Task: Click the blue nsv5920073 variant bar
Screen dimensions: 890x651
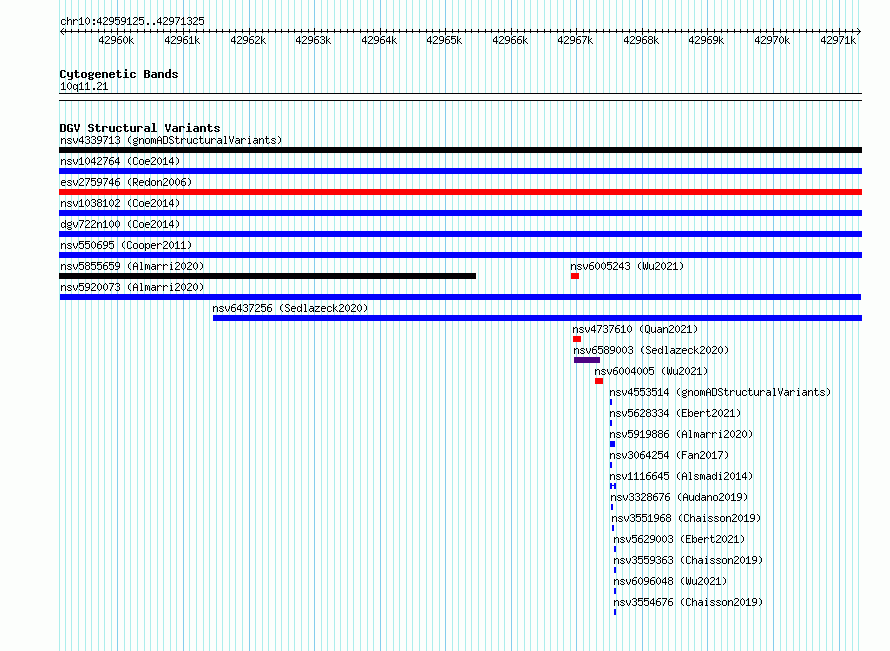Action: pos(460,297)
